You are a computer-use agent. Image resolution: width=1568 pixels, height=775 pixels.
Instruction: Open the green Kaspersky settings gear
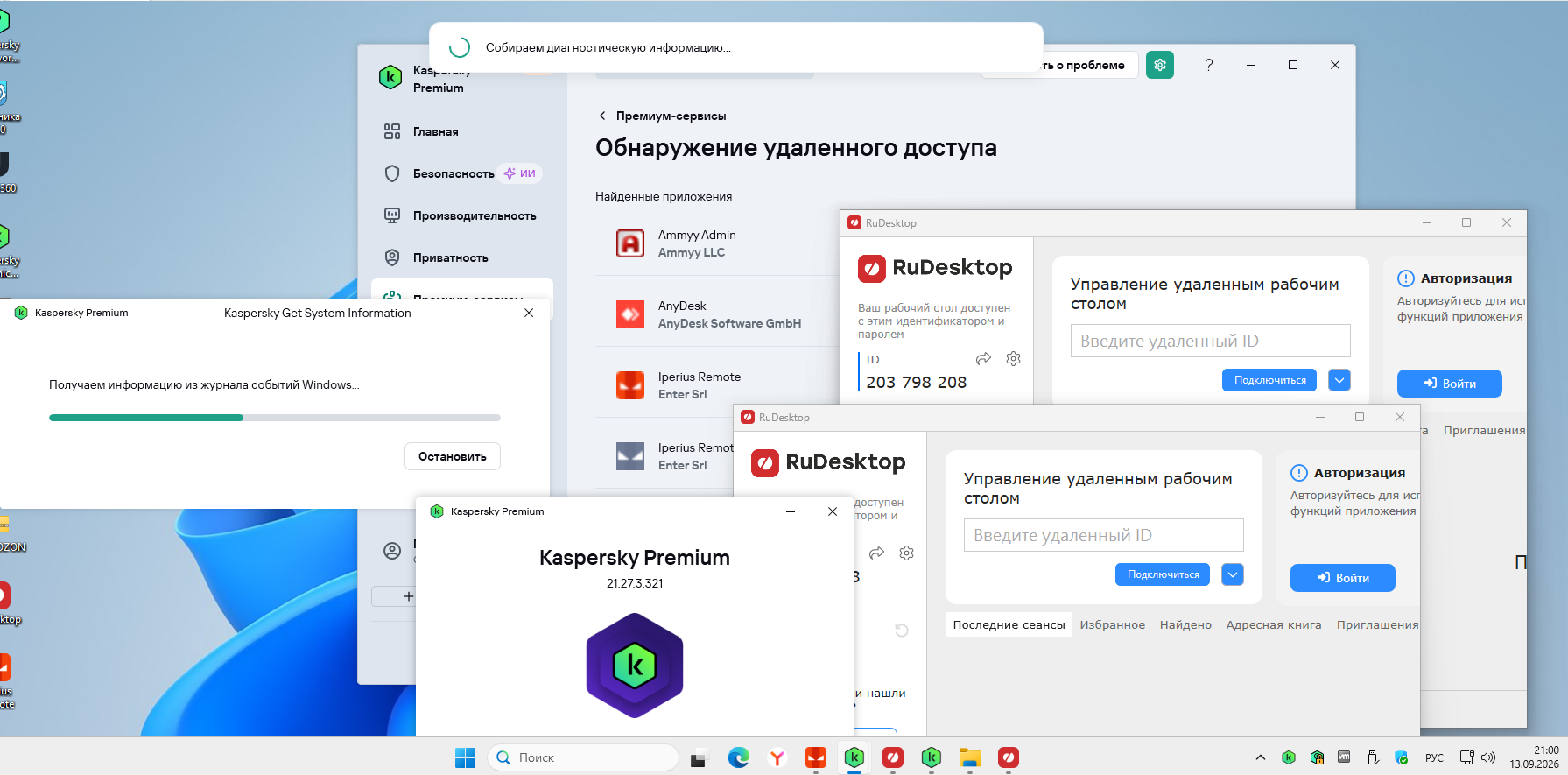1160,65
